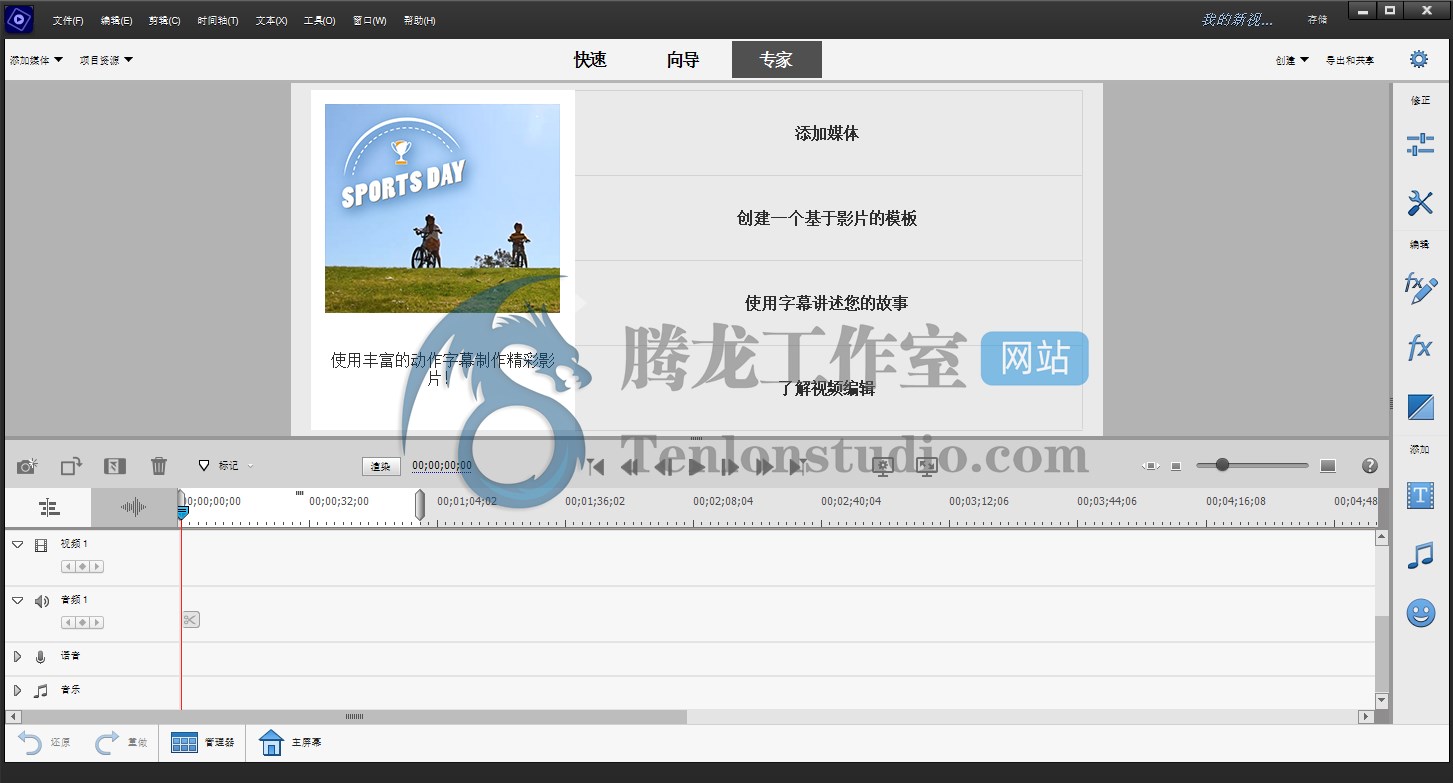Switch to 向导 tab
Image resolution: width=1453 pixels, height=783 pixels.
tap(683, 59)
